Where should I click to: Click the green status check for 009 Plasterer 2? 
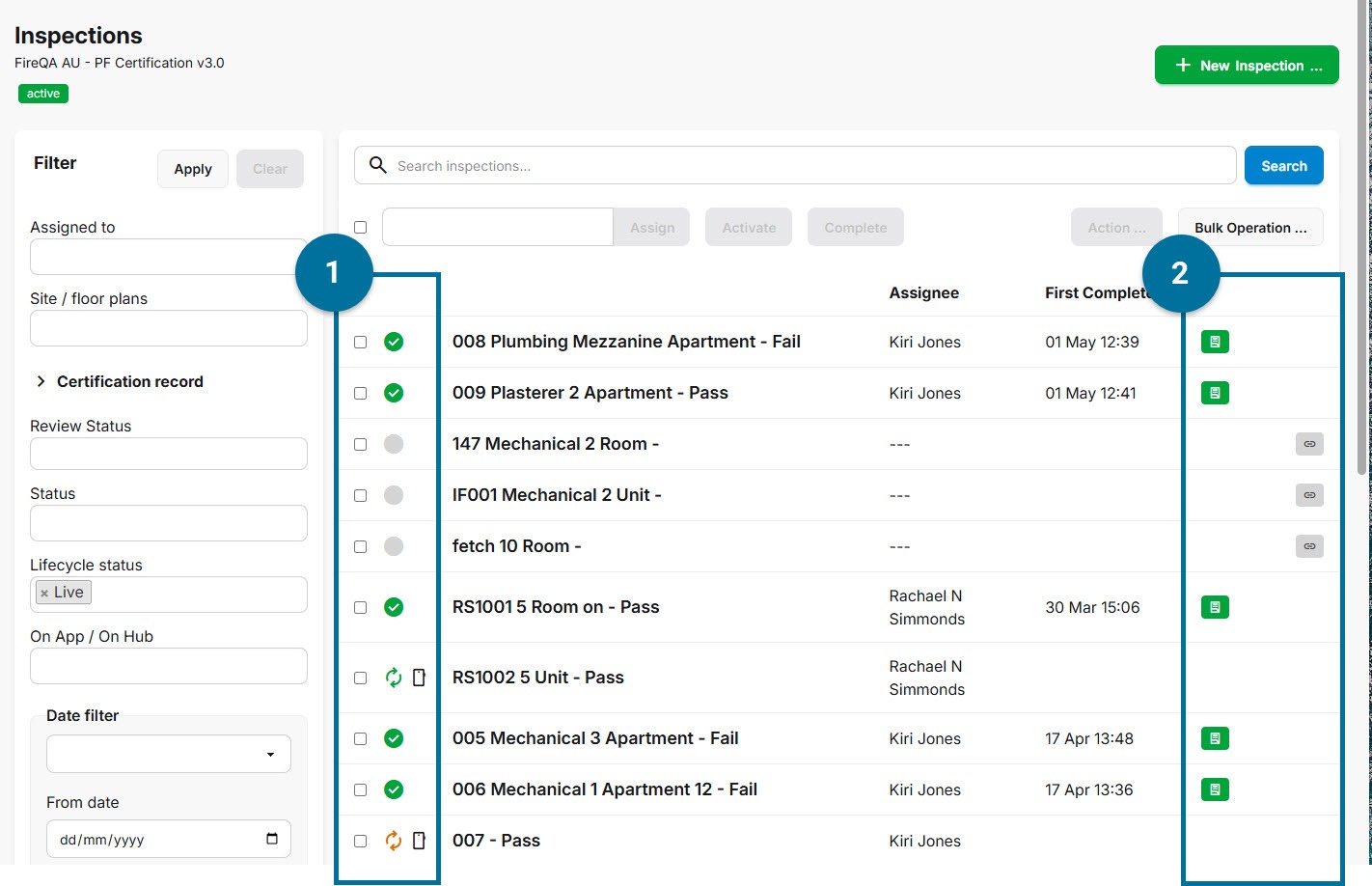(x=394, y=393)
